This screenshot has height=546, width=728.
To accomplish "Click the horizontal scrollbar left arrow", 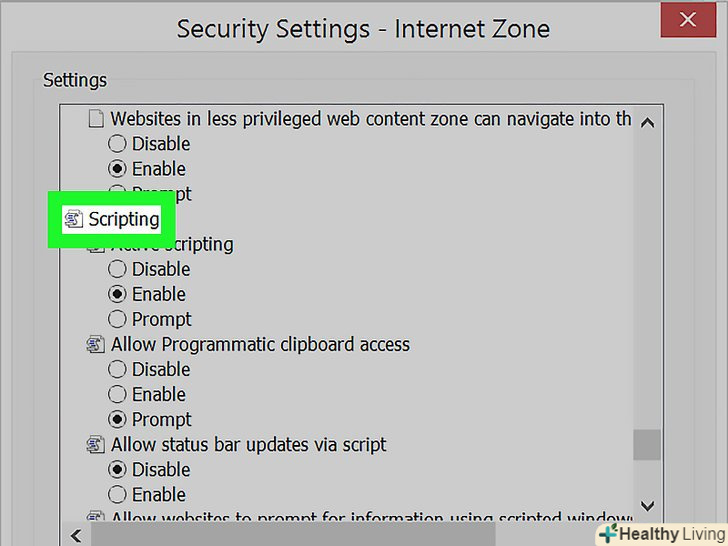I will (x=74, y=536).
